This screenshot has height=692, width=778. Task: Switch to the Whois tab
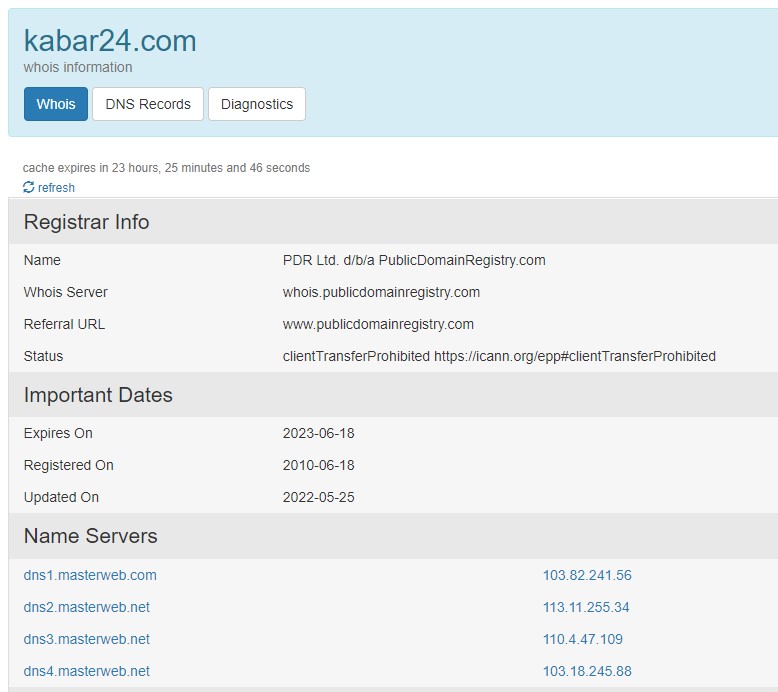56,104
